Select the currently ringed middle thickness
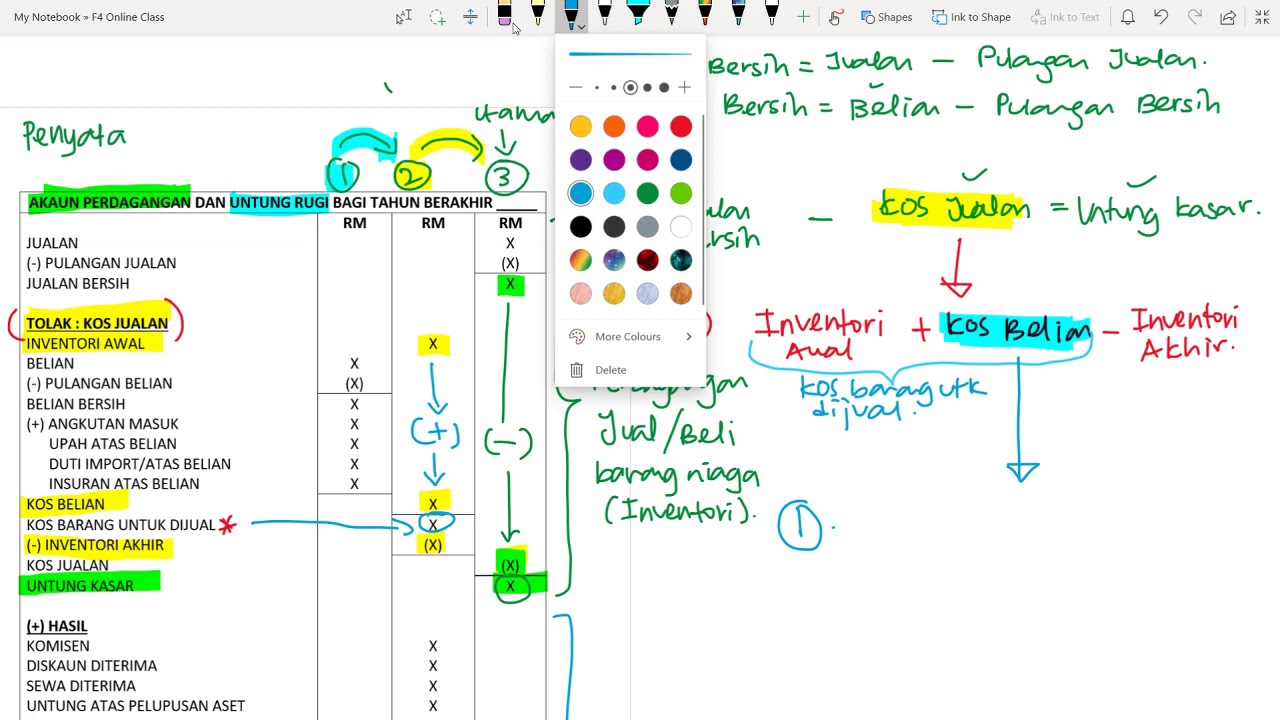This screenshot has height=720, width=1280. tap(630, 88)
